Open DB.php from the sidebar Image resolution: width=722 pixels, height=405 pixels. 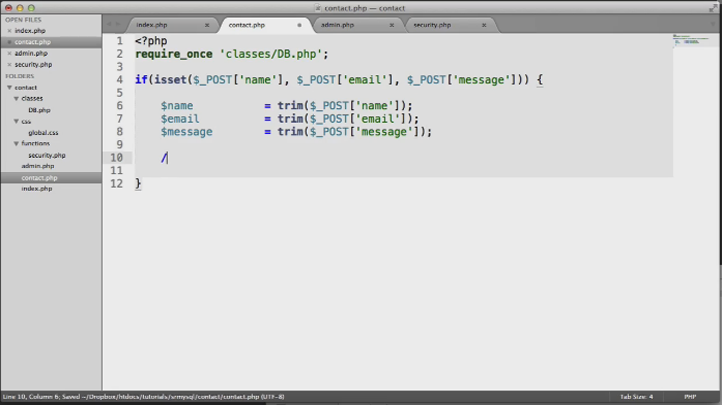point(39,110)
